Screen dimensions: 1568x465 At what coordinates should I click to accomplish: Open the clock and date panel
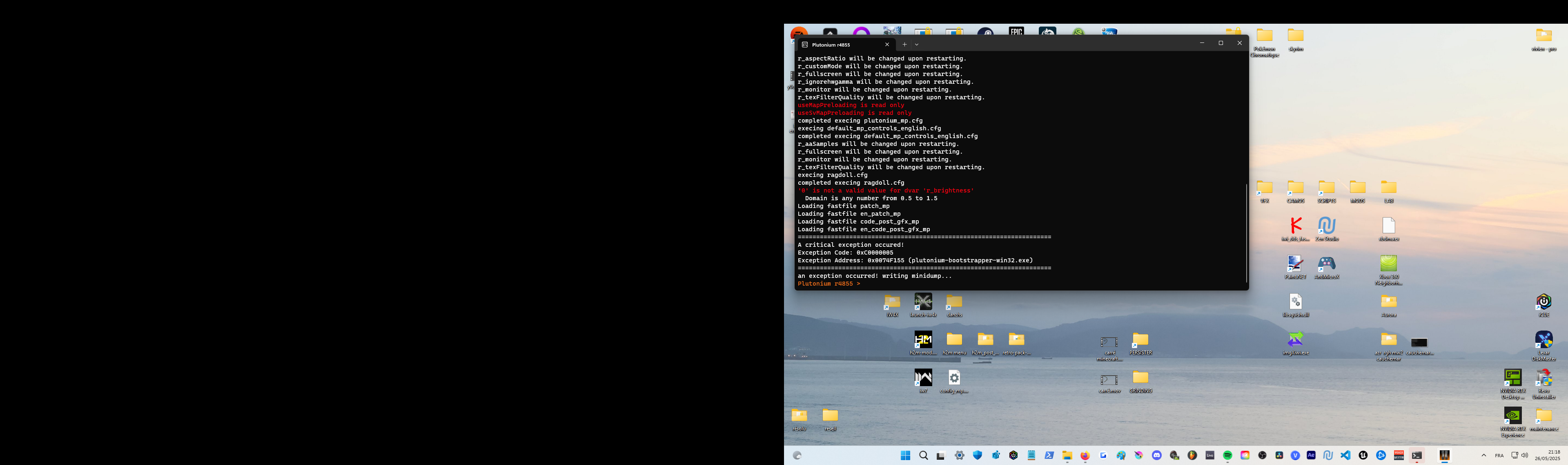point(1547,455)
